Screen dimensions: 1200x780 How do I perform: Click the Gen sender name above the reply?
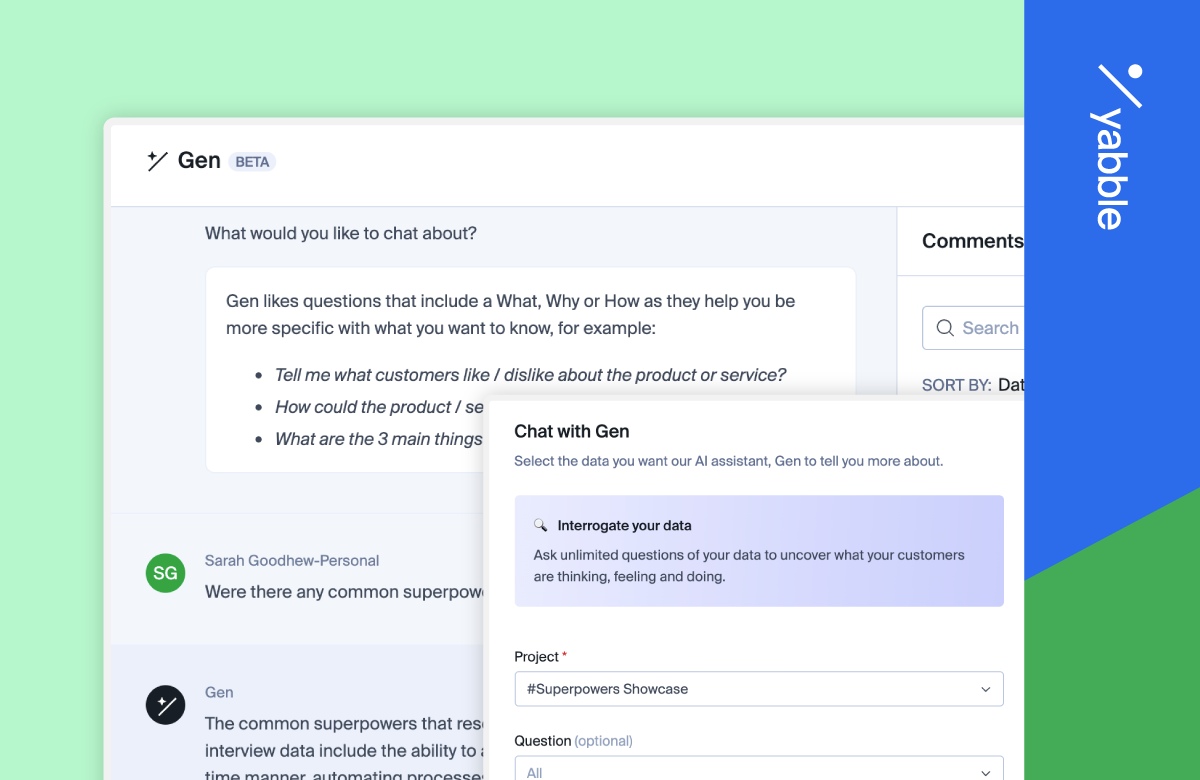[219, 692]
